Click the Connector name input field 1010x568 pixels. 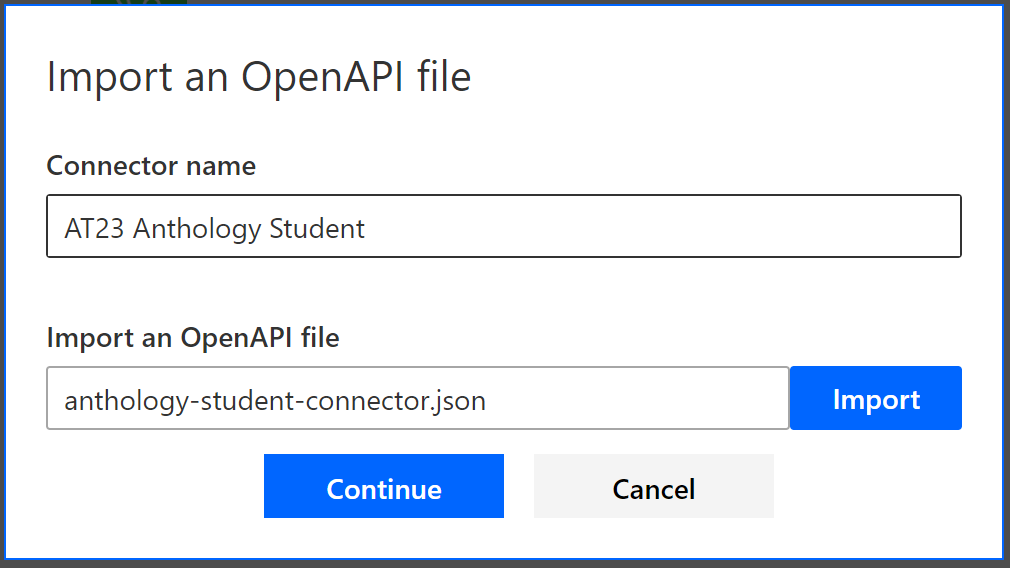pos(504,226)
